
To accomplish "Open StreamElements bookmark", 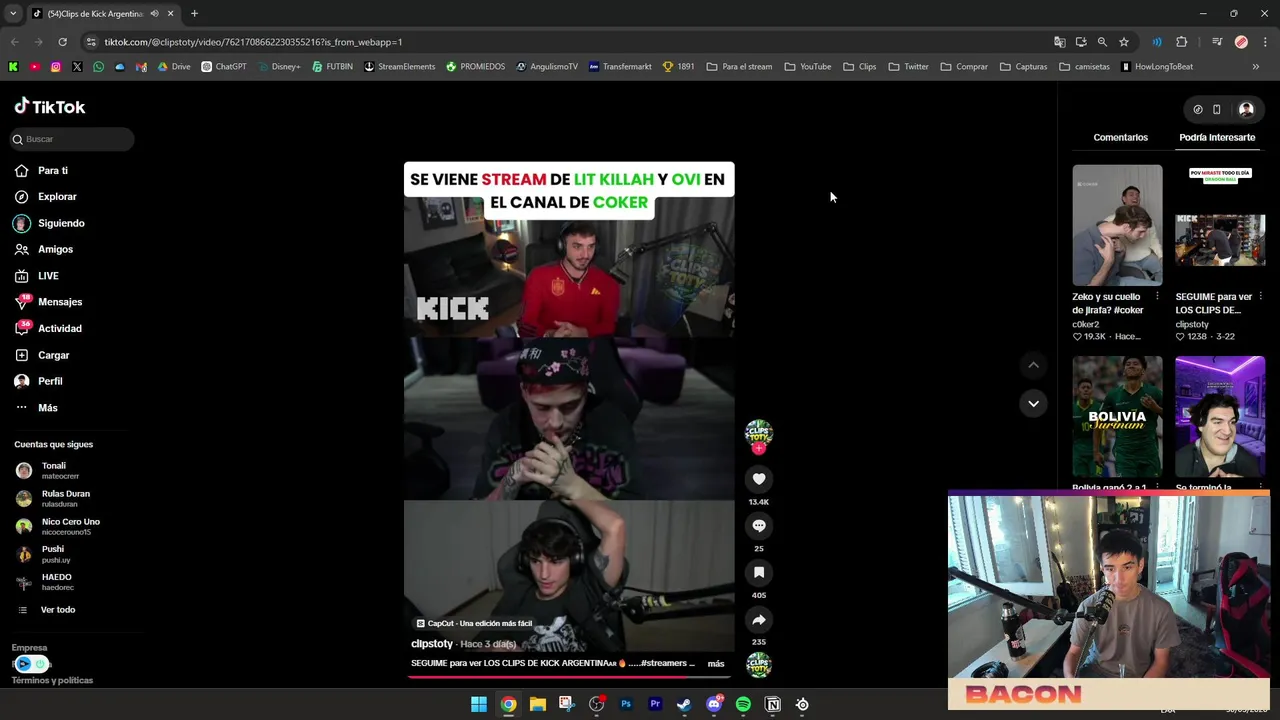I will [400, 67].
